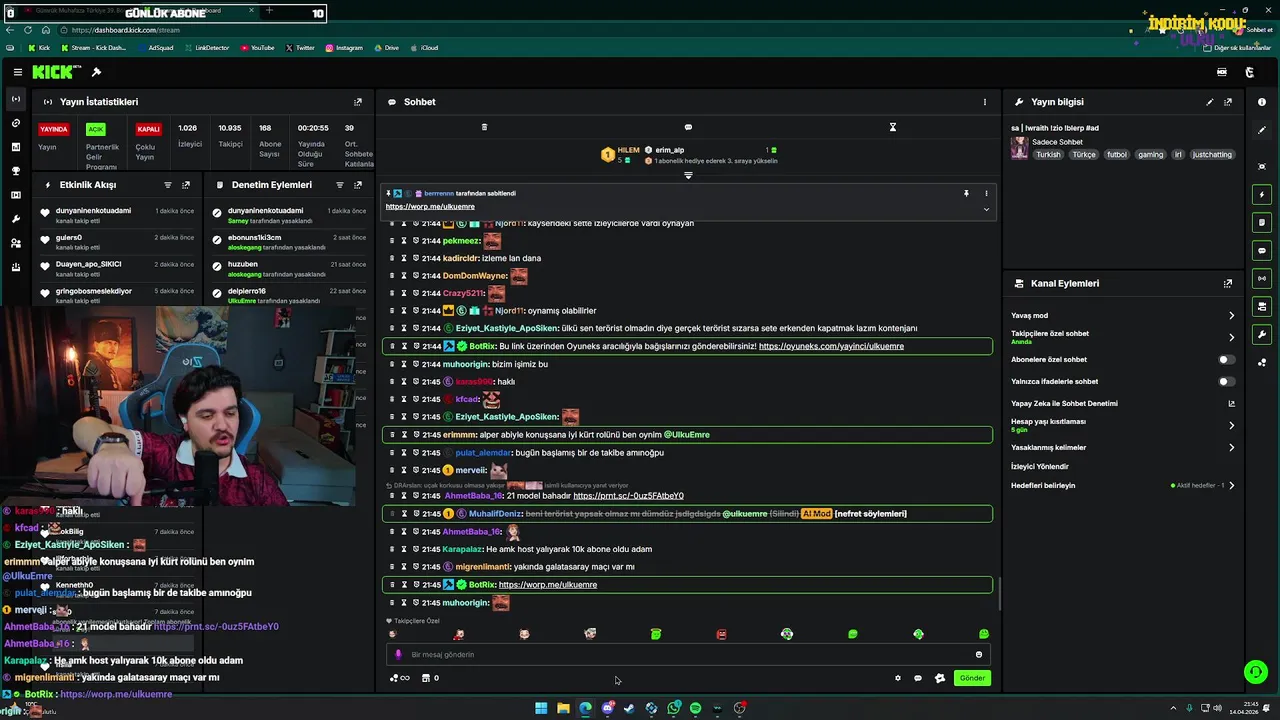Open the community users icon in the left sidebar
1280x720 pixels.
[15, 243]
